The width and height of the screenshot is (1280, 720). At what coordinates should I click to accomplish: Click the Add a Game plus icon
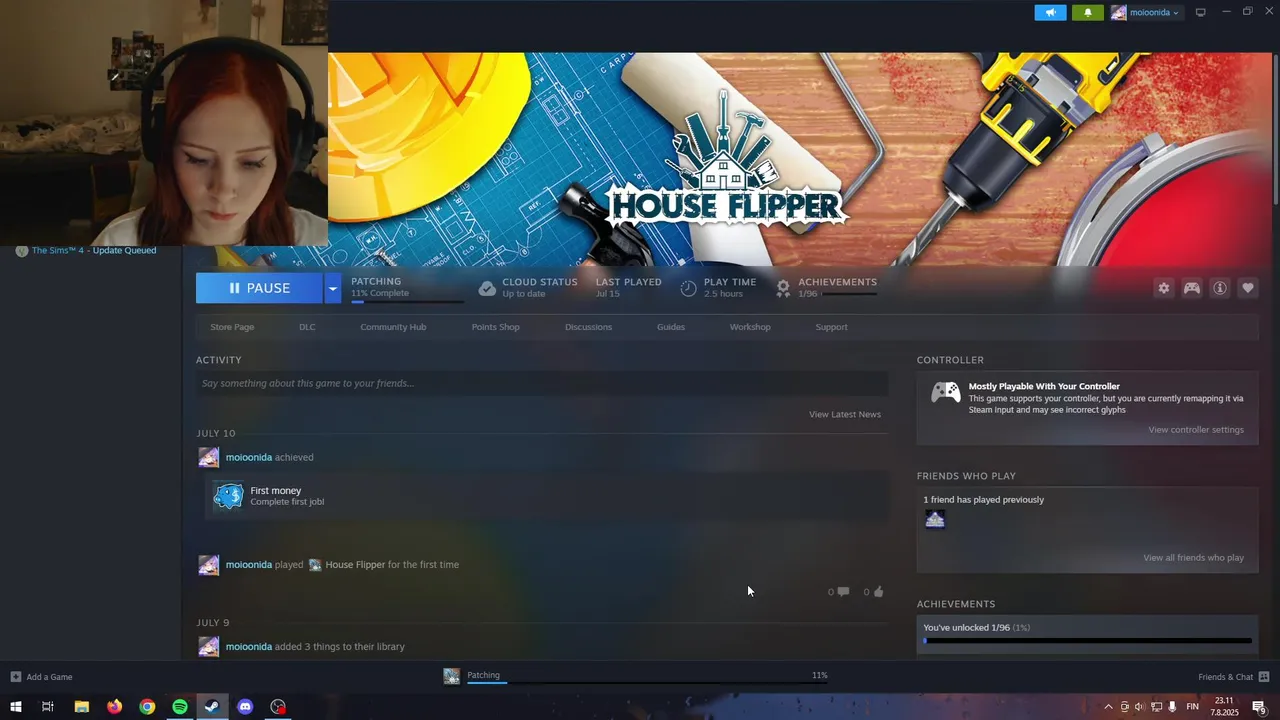tap(15, 677)
